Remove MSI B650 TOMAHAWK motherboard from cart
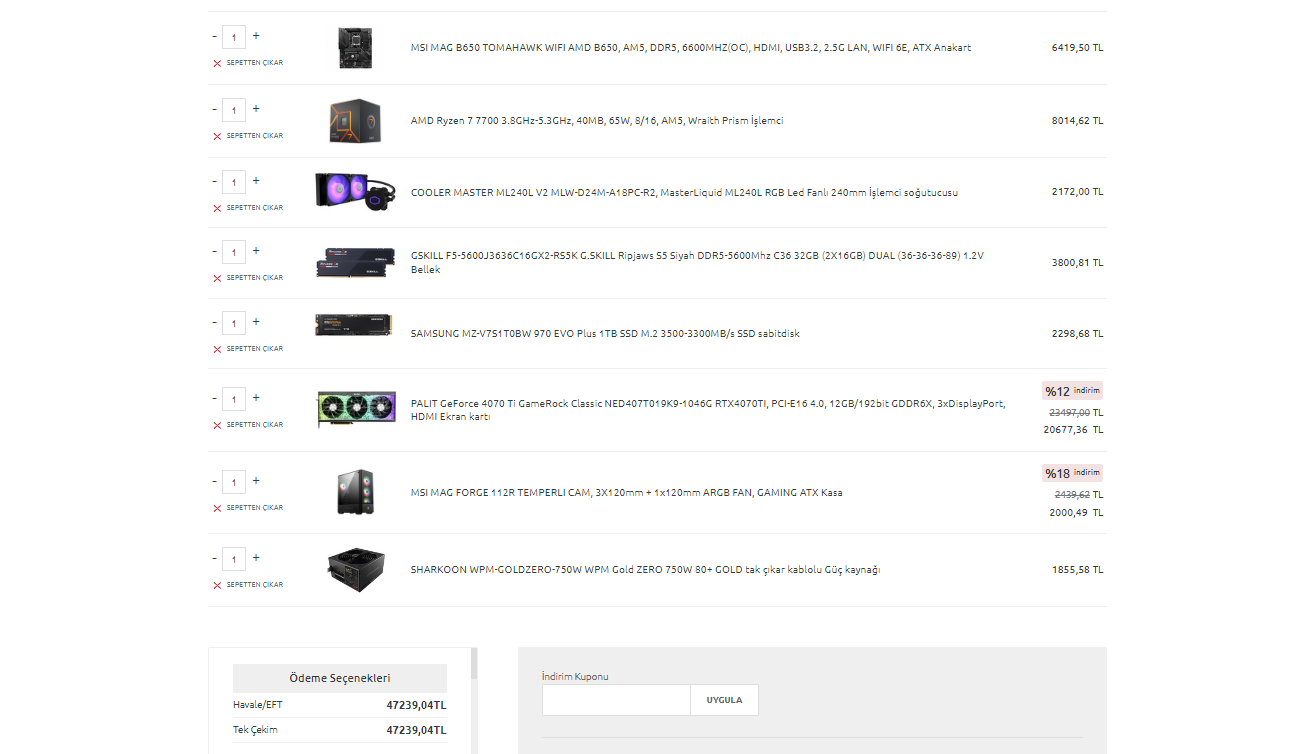 tap(248, 63)
